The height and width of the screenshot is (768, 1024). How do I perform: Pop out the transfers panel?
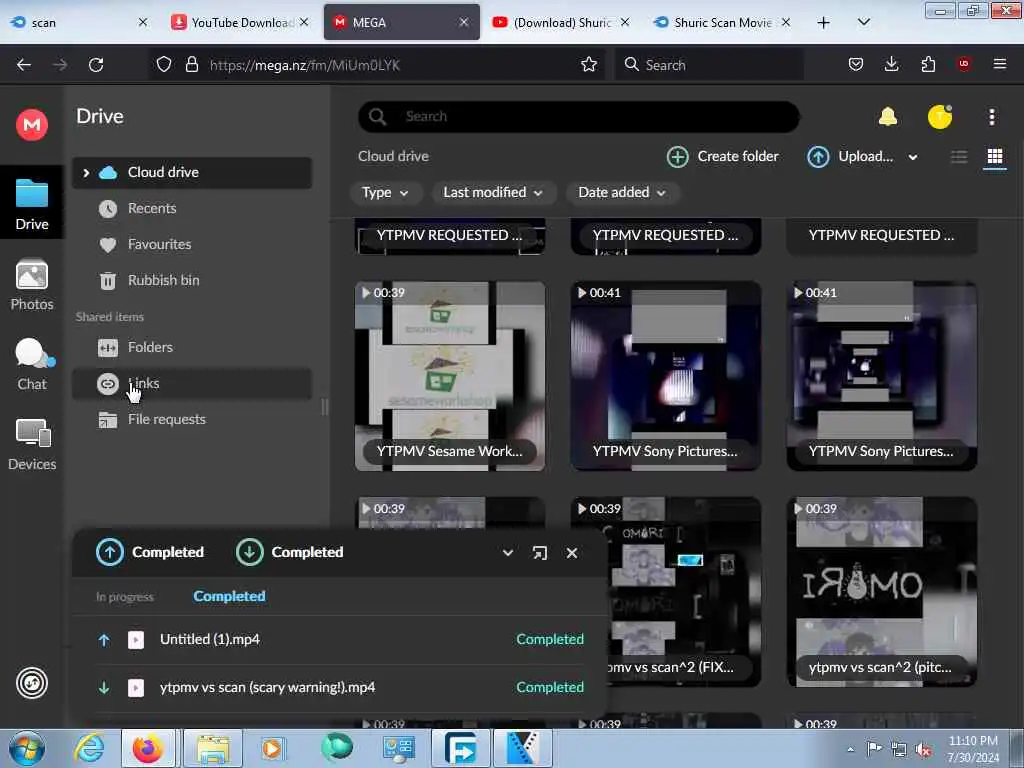(539, 553)
